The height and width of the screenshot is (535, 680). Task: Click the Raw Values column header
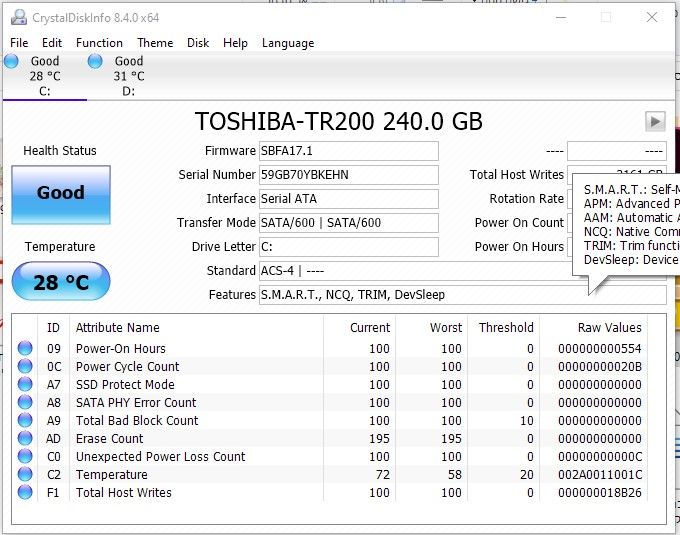[x=609, y=328]
